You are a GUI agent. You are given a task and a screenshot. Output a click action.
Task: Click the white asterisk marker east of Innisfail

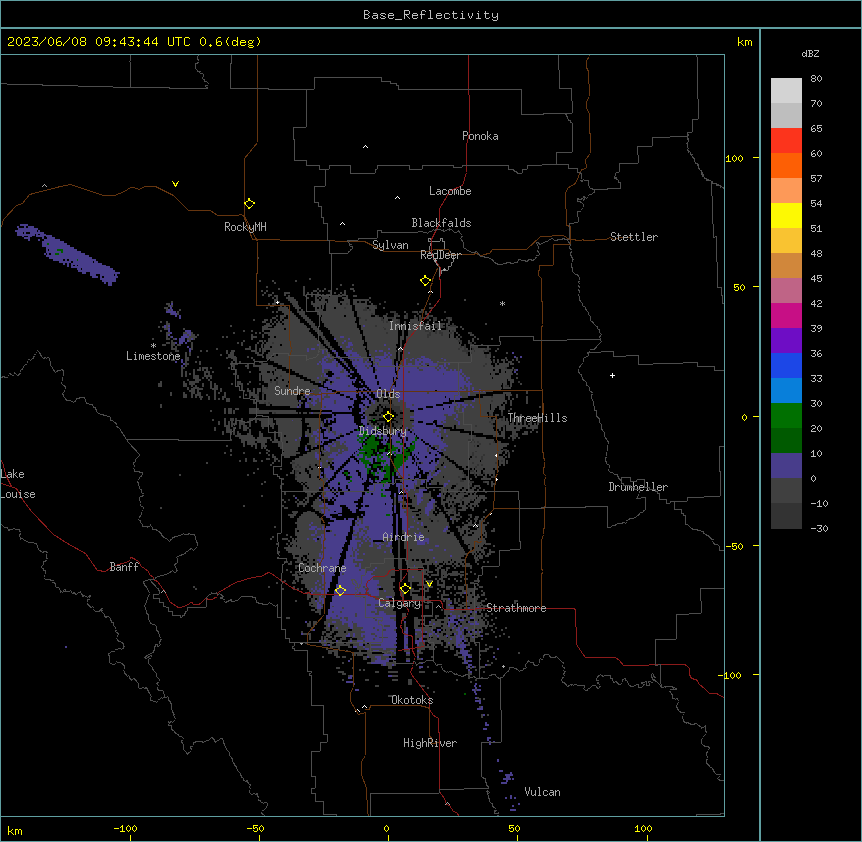[502, 303]
